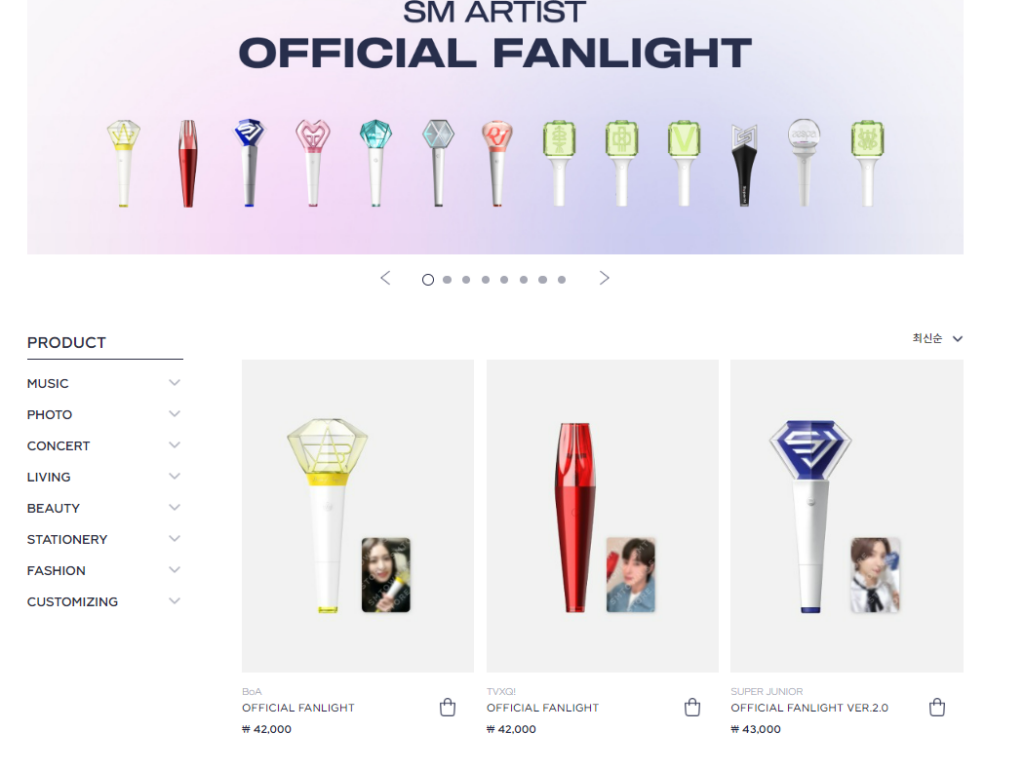This screenshot has height=770, width=1024.
Task: Expand the MUSIC category chevron
Action: (174, 383)
